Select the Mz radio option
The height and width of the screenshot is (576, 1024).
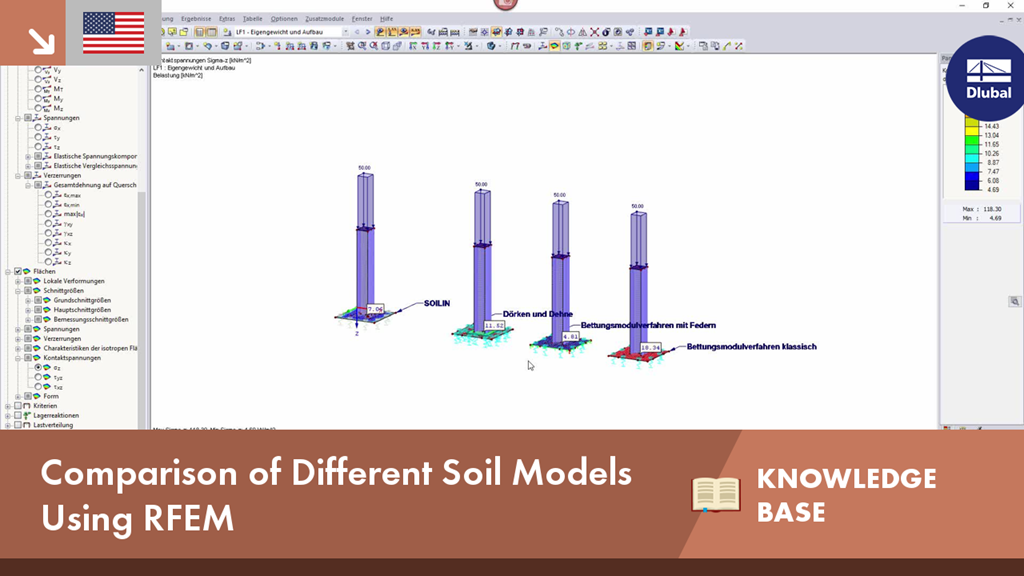pos(38,108)
